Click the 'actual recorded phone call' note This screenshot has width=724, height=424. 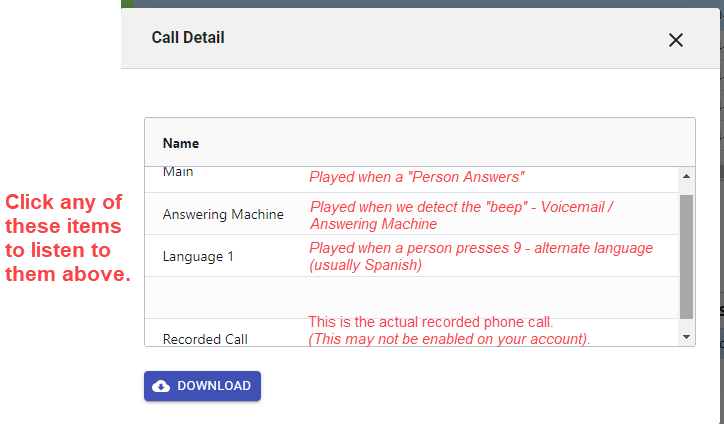coord(430,322)
